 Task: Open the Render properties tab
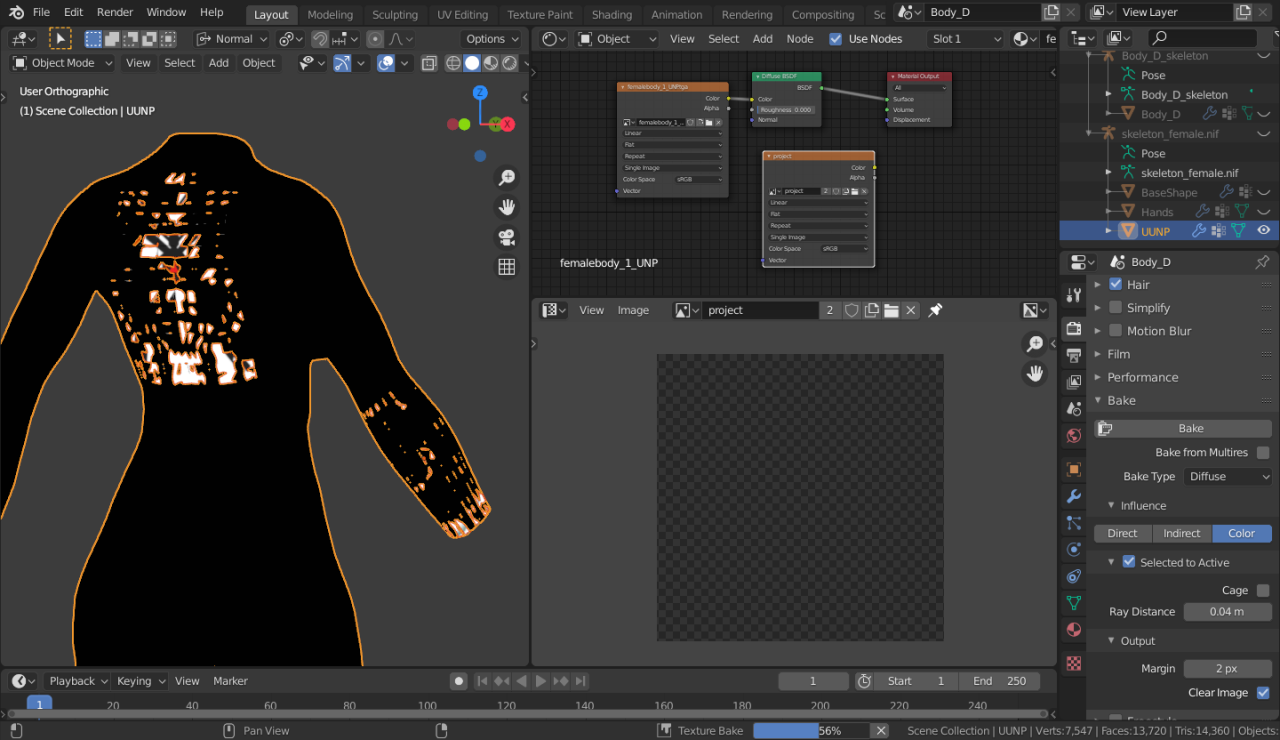tap(1074, 328)
